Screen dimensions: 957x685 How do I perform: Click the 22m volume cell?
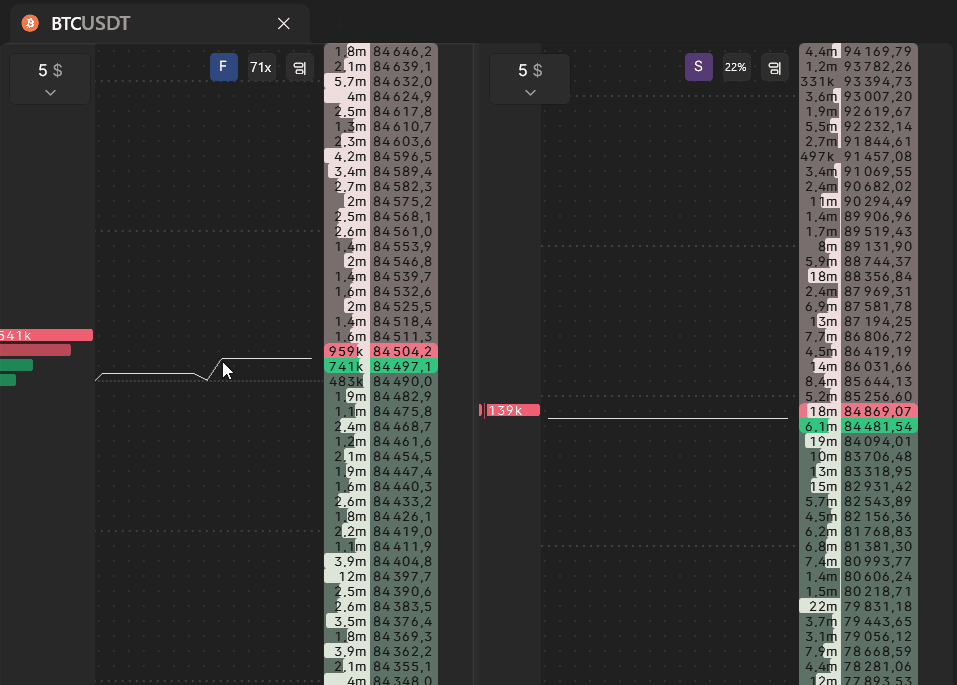(820, 607)
